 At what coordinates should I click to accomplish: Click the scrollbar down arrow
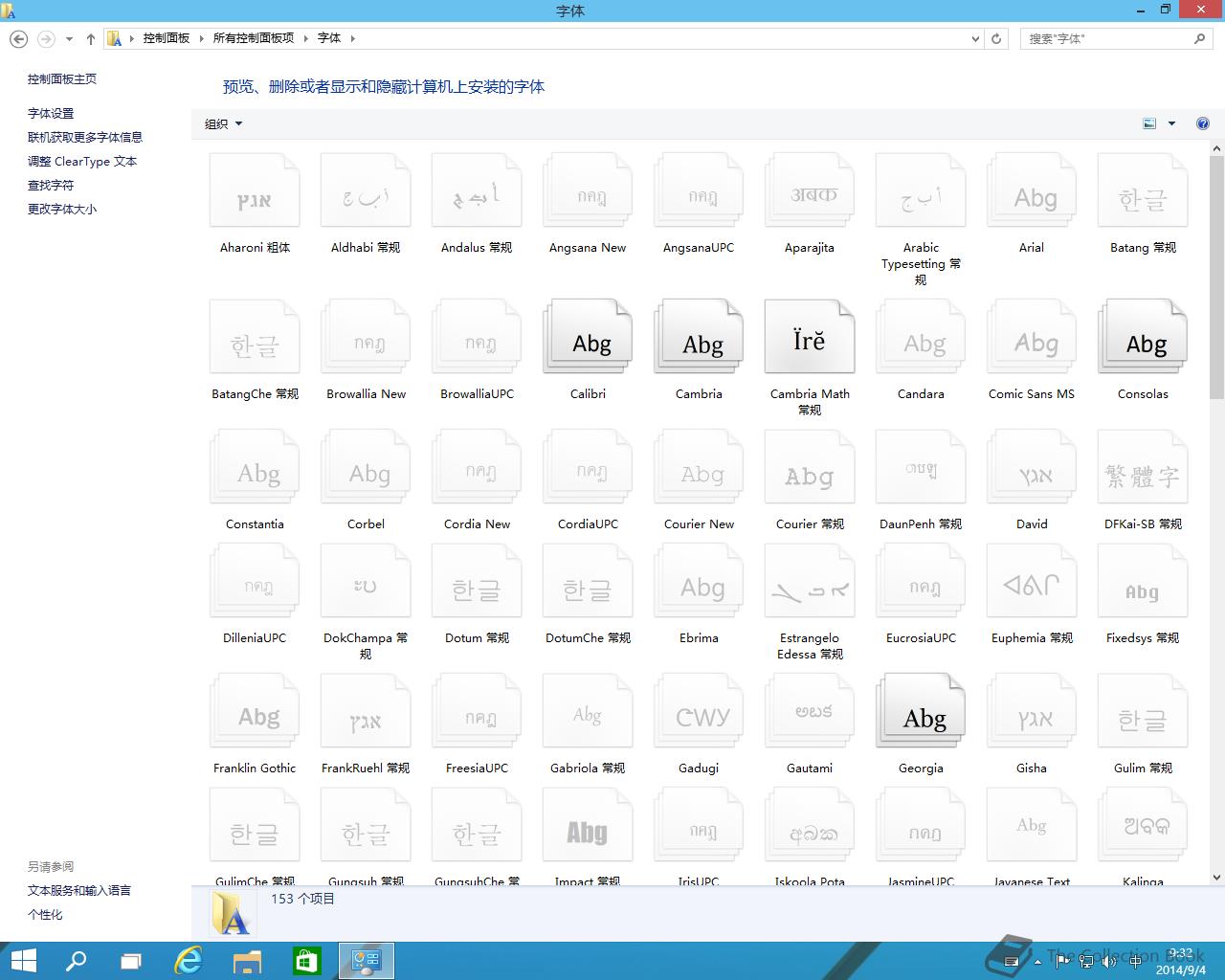[x=1217, y=877]
